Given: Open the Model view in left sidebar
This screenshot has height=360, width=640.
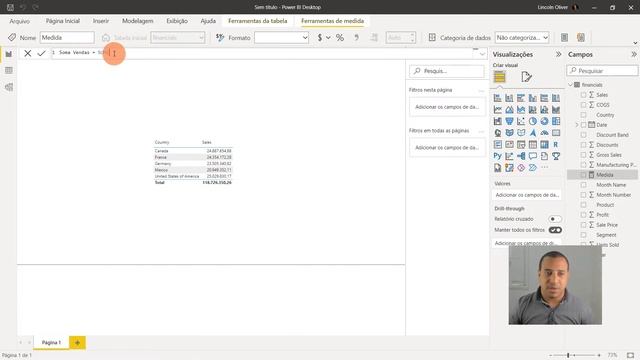Looking at the screenshot, I should click(9, 87).
